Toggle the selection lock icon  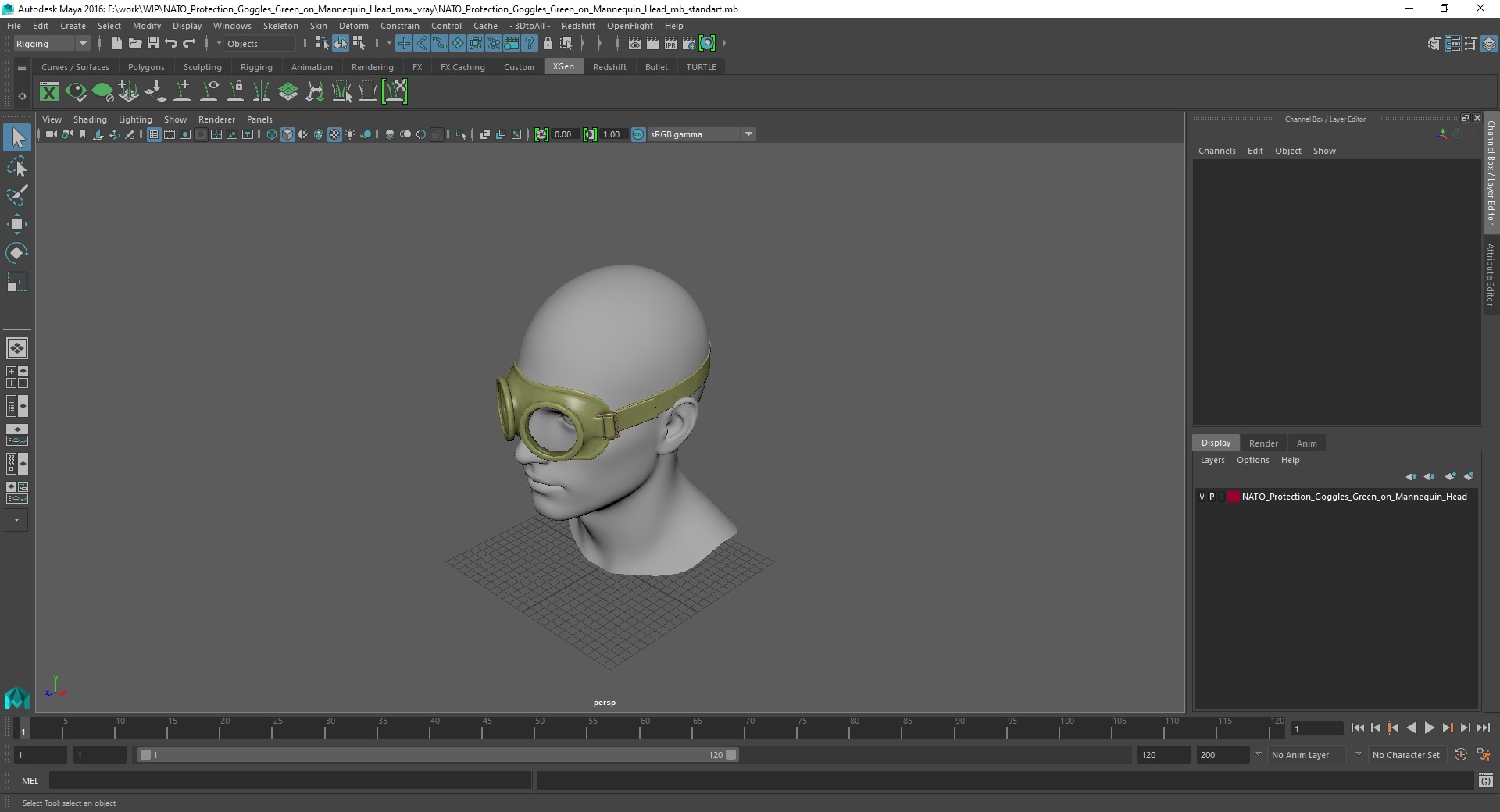pos(548,44)
